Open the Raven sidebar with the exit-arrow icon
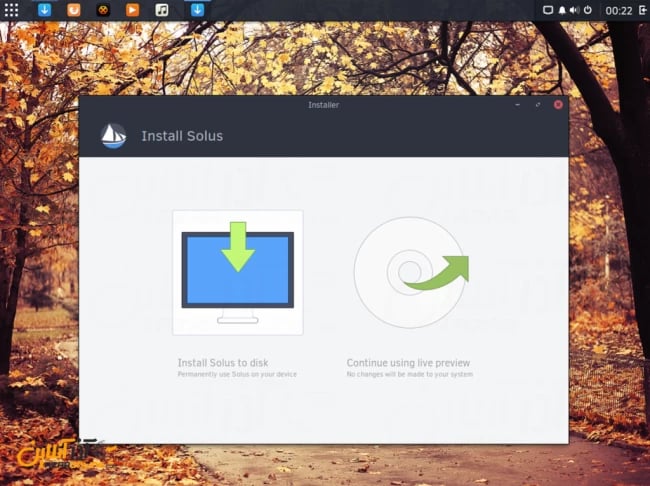650x486 pixels. (643, 10)
